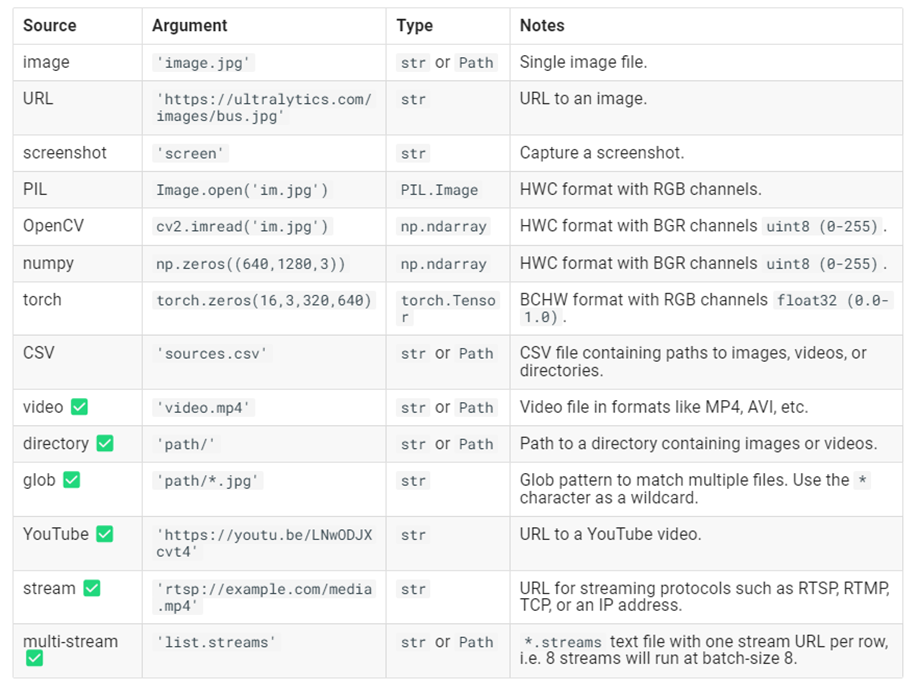This screenshot has height=691, width=919.
Task: Click the Notes column header
Action: 542,26
